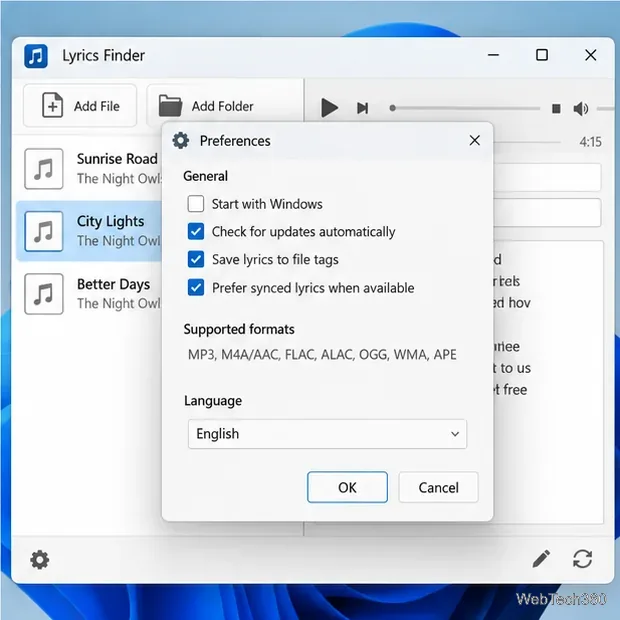This screenshot has width=620, height=620.
Task: Maximize the Lyrics Finder window
Action: [542, 55]
